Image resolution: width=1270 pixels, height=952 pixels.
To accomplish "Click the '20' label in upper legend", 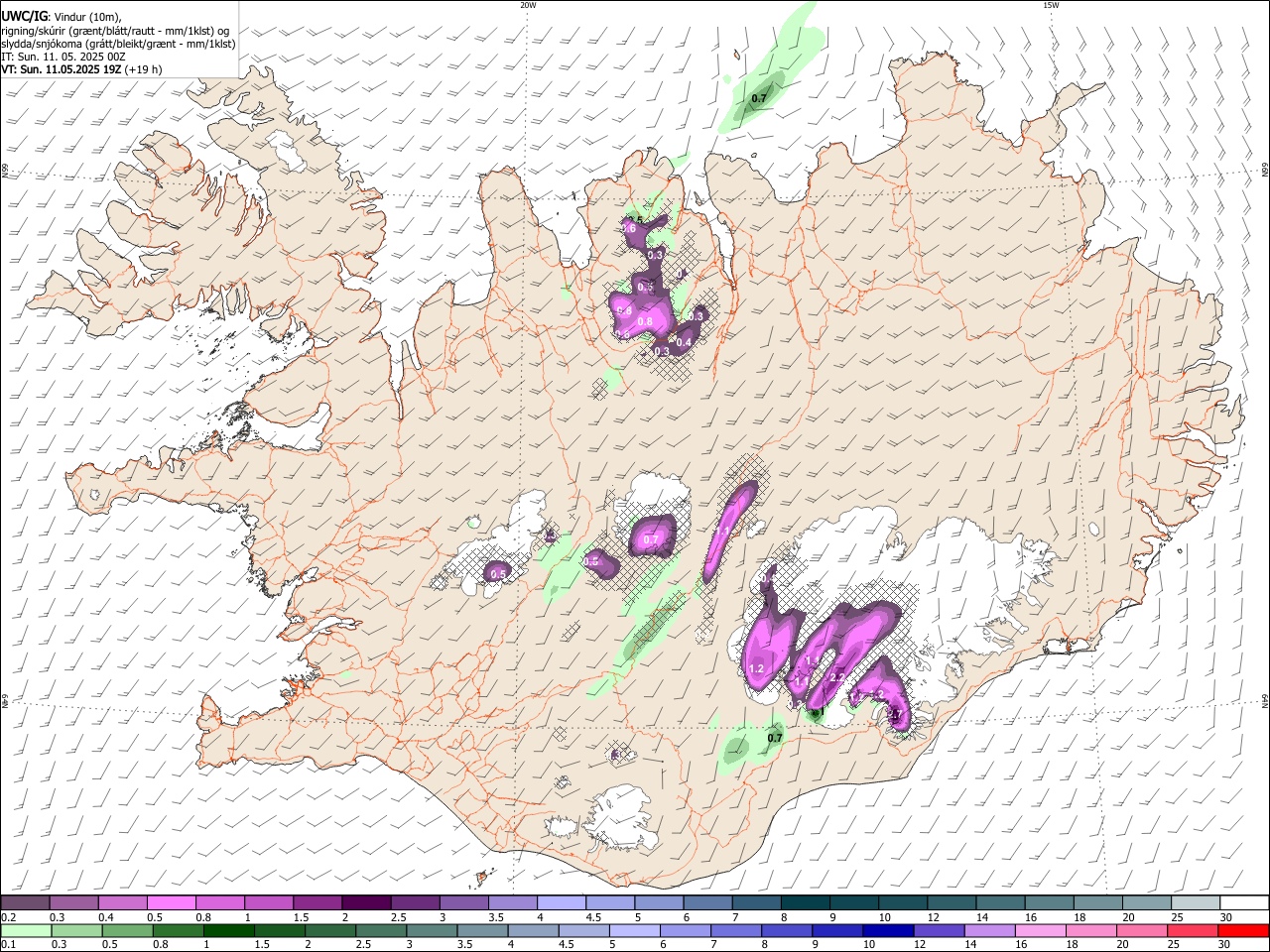I will (1129, 917).
